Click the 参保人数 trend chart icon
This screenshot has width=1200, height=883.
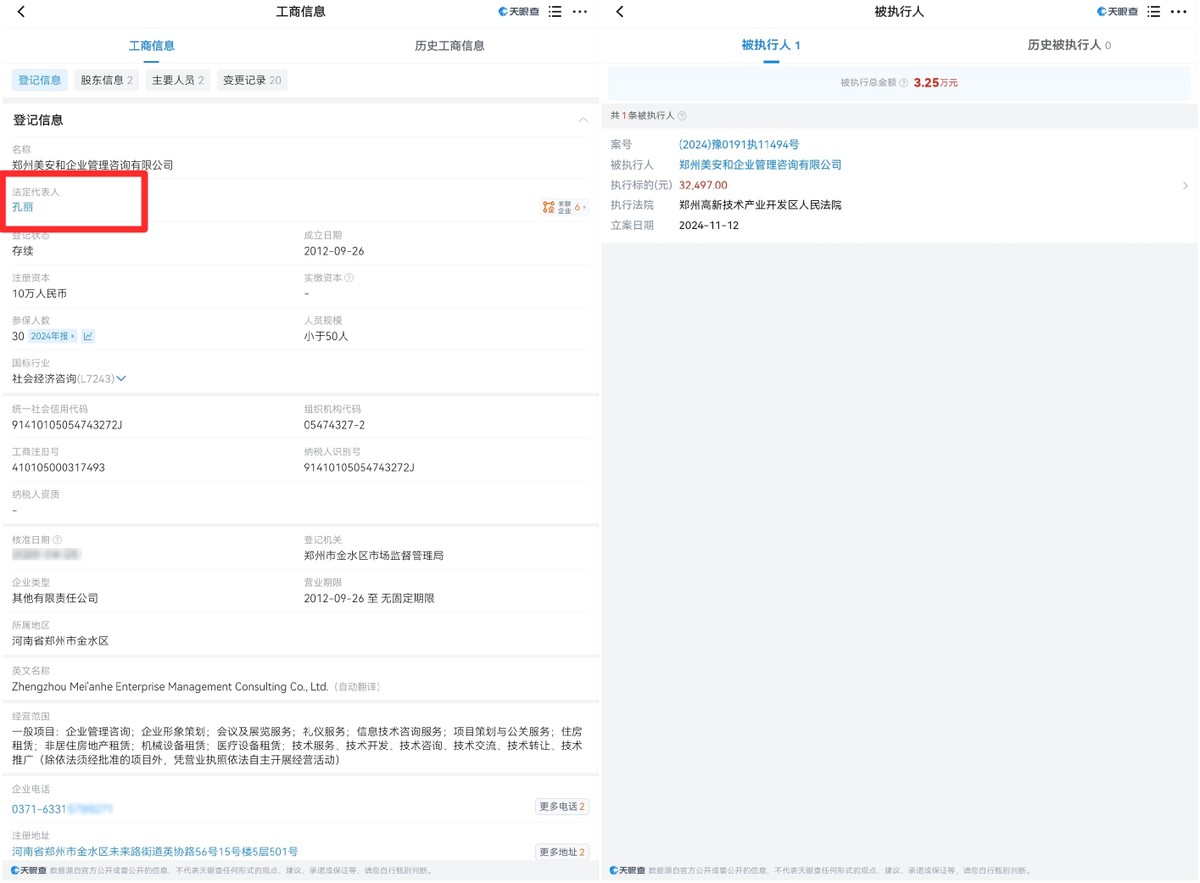88,336
